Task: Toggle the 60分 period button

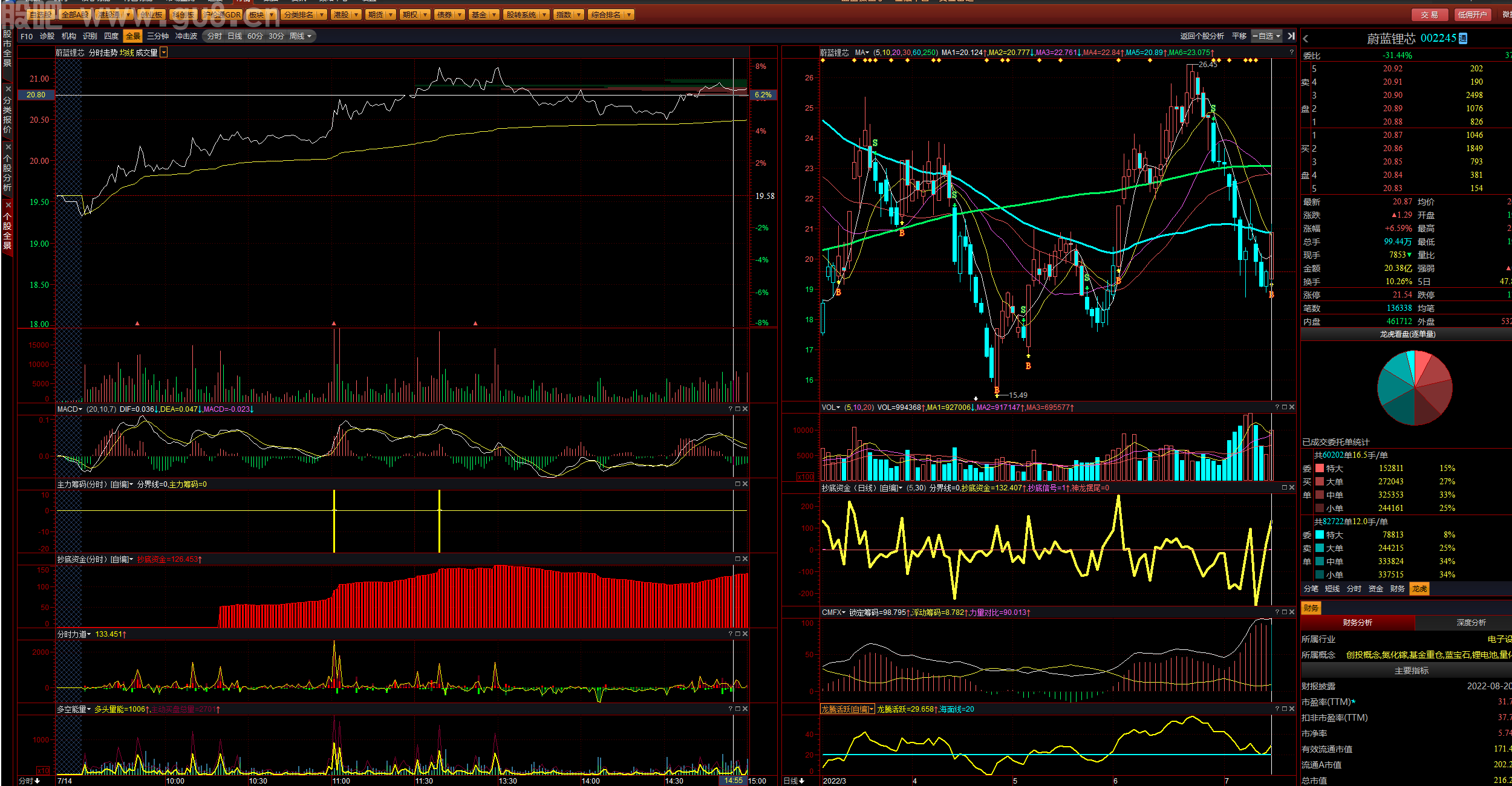Action: point(255,36)
